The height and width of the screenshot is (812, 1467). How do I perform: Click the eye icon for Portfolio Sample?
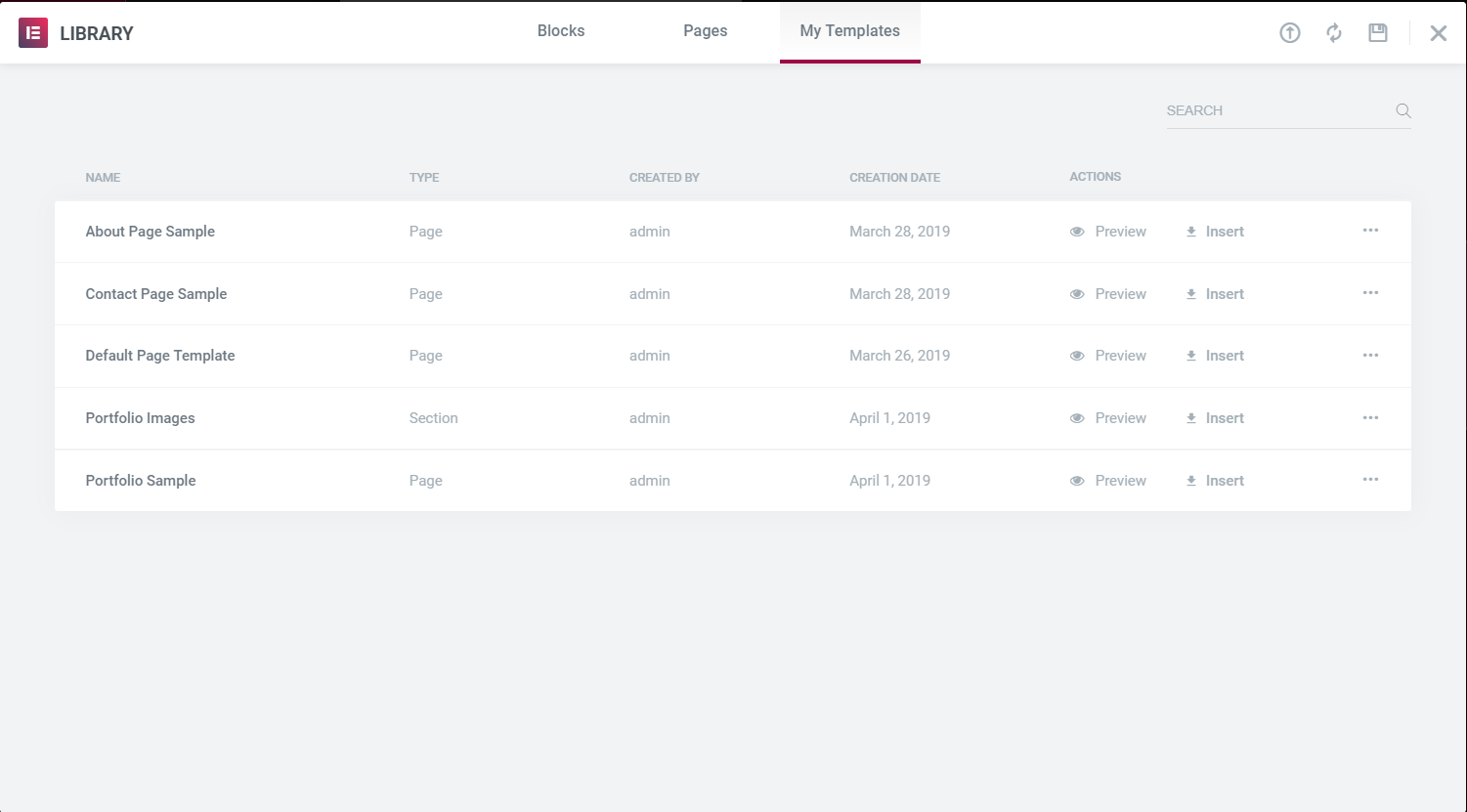(x=1077, y=481)
